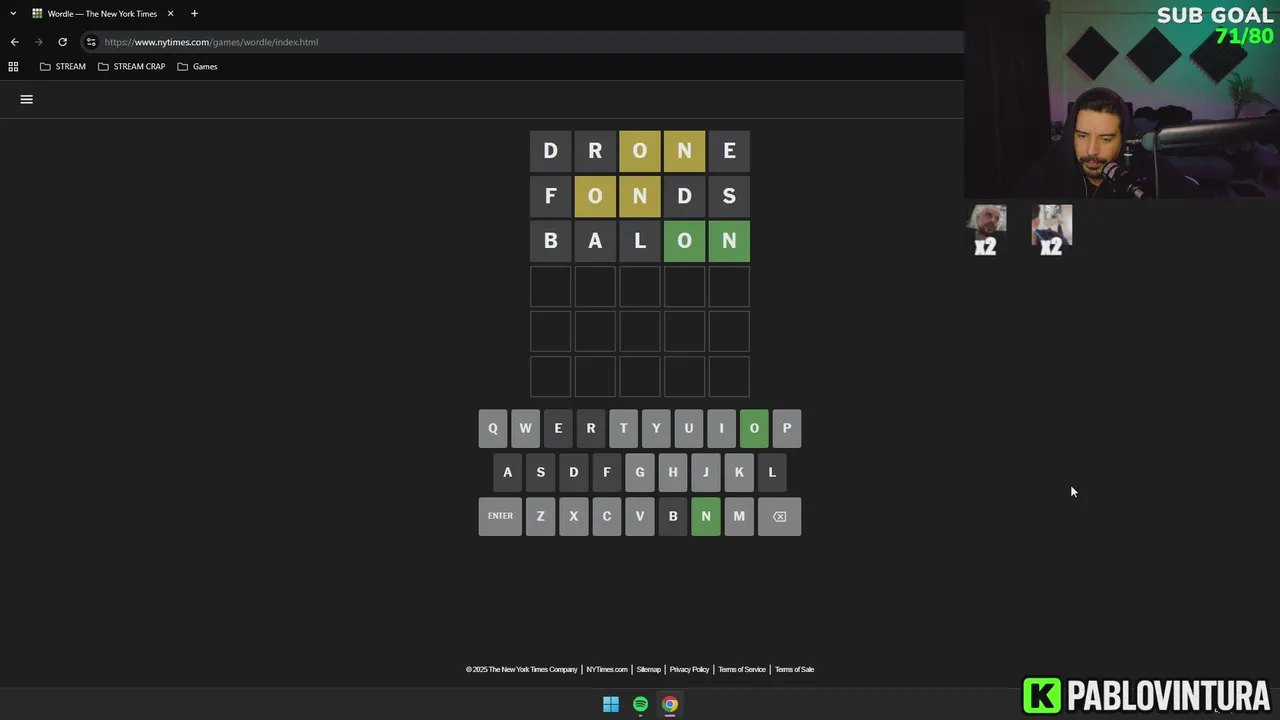Tap the W key
The width and height of the screenshot is (1280, 720).
pyautogui.click(x=525, y=428)
